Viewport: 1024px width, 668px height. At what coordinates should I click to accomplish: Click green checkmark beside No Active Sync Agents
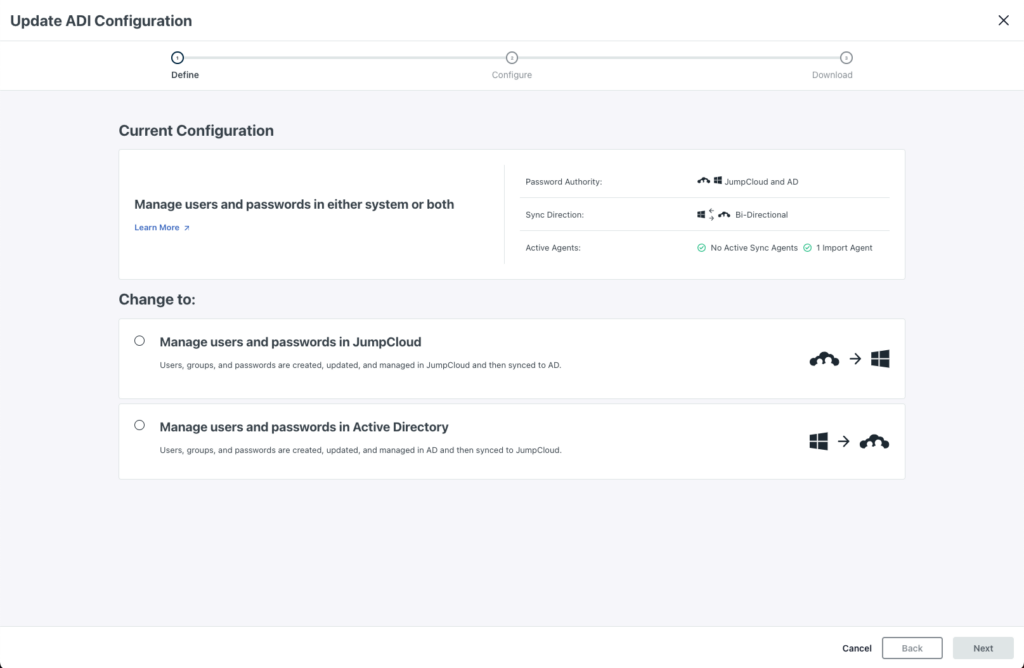(x=702, y=247)
